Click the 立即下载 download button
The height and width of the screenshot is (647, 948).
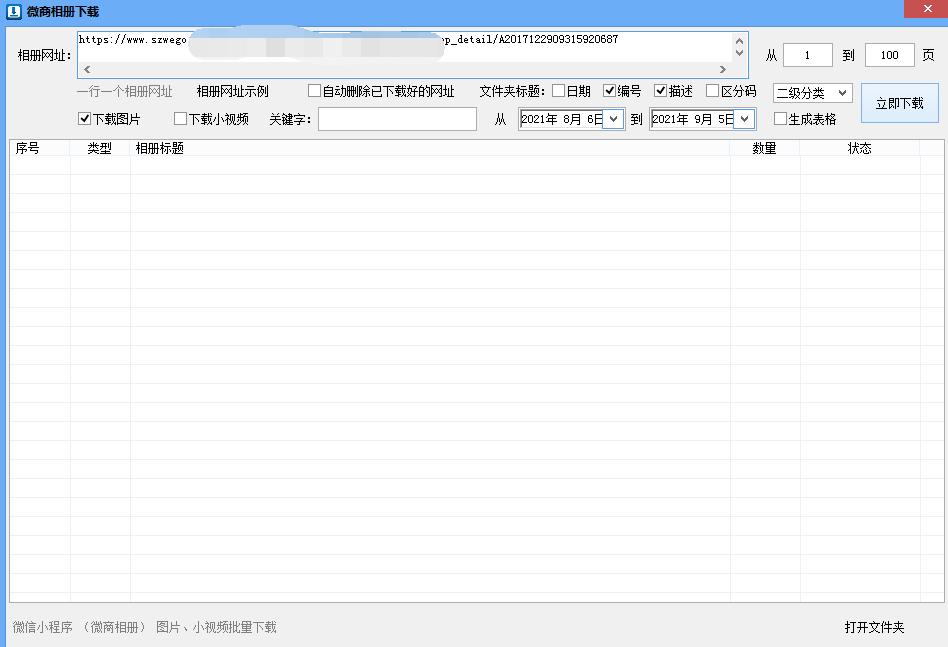pyautogui.click(x=899, y=103)
